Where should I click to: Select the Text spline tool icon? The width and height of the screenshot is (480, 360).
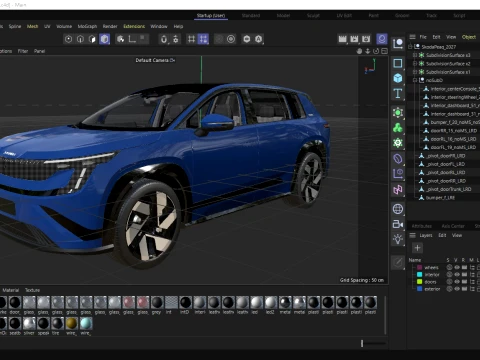398,94
